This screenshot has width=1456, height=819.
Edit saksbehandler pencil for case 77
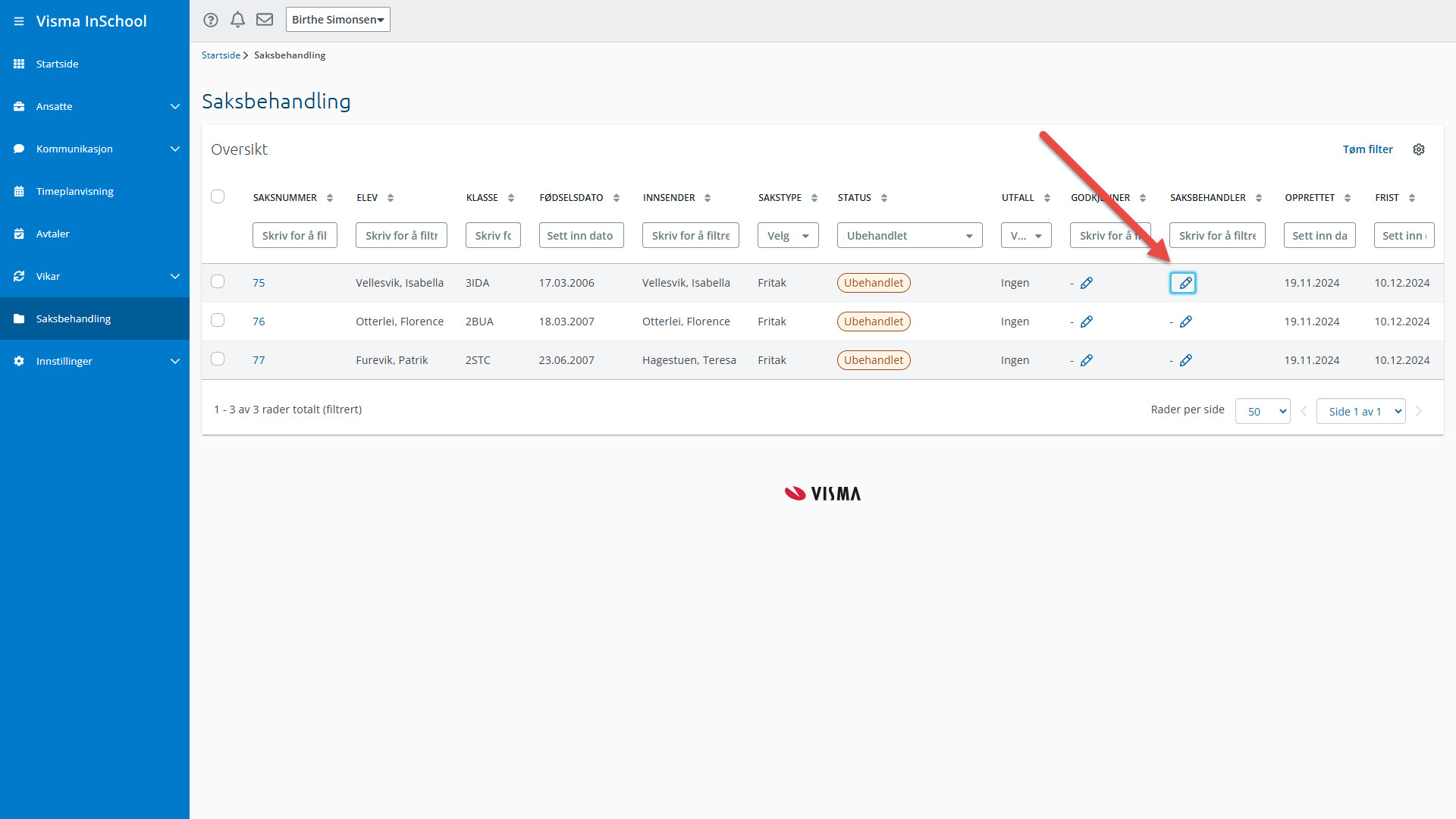[x=1186, y=360]
